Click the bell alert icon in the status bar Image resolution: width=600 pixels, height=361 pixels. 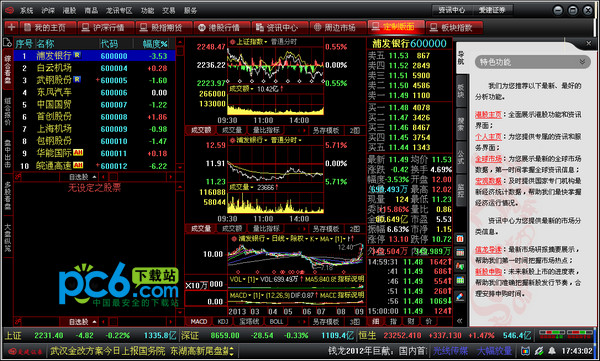(552, 351)
